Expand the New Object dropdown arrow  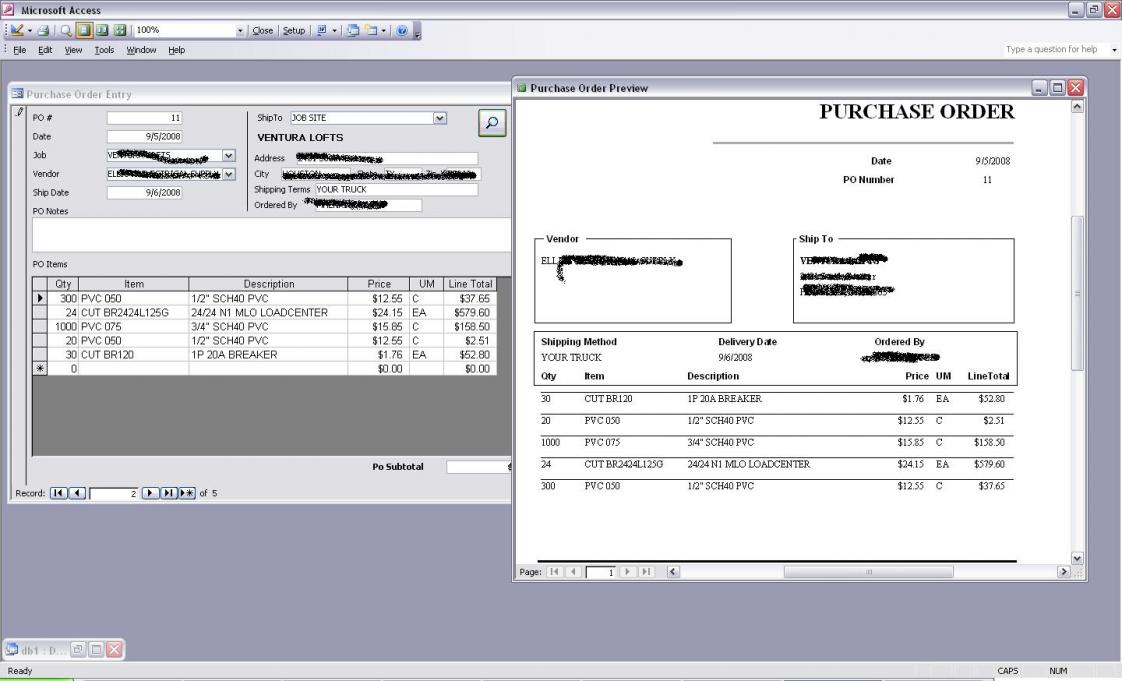click(x=384, y=31)
